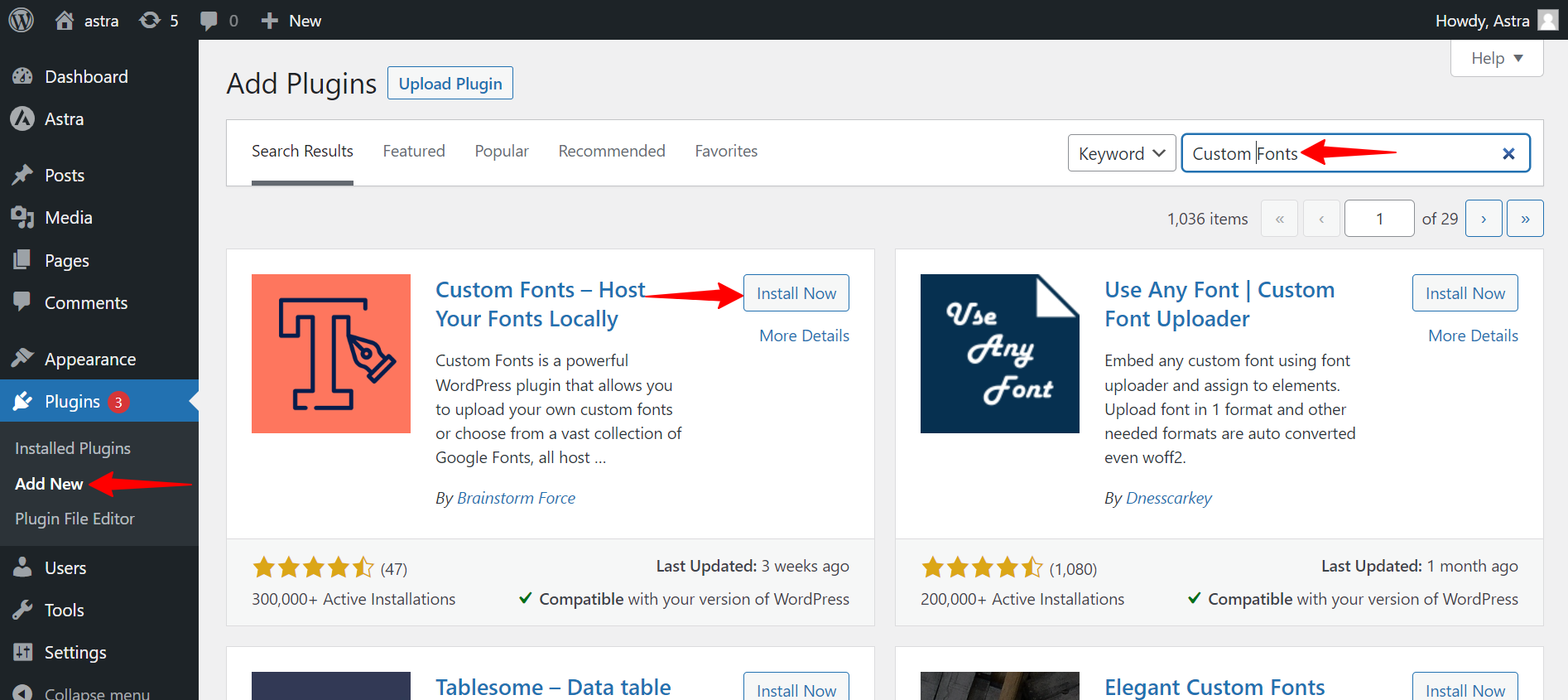This screenshot has width=1568, height=700.
Task: Open author Brainstorm Force link
Action: 517,498
